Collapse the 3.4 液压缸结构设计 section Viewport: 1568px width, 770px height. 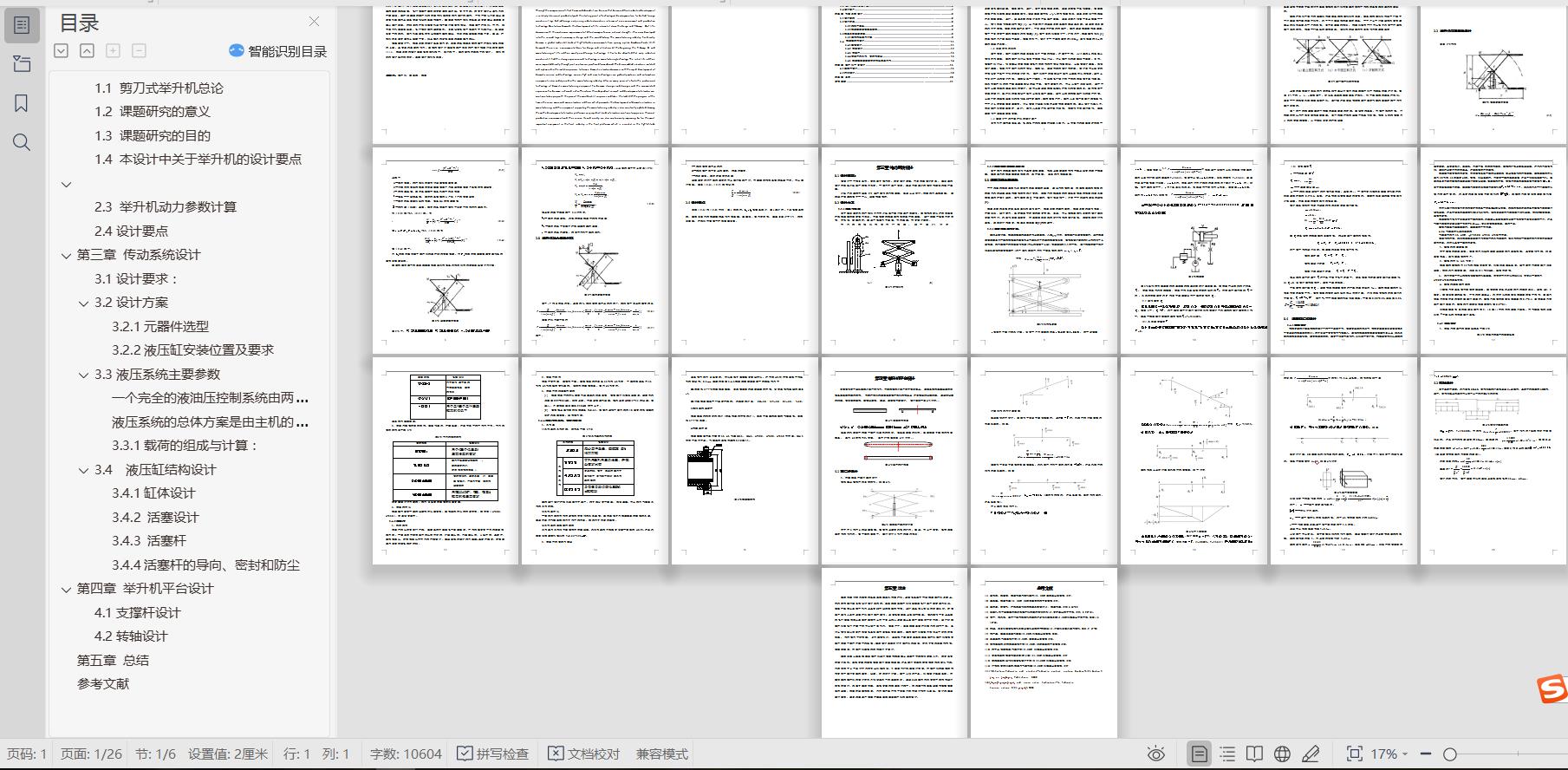(83, 470)
